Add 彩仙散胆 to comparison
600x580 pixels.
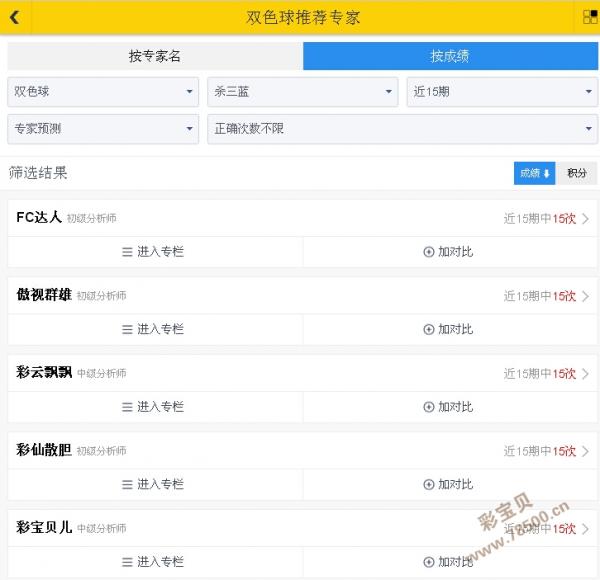tap(450, 485)
